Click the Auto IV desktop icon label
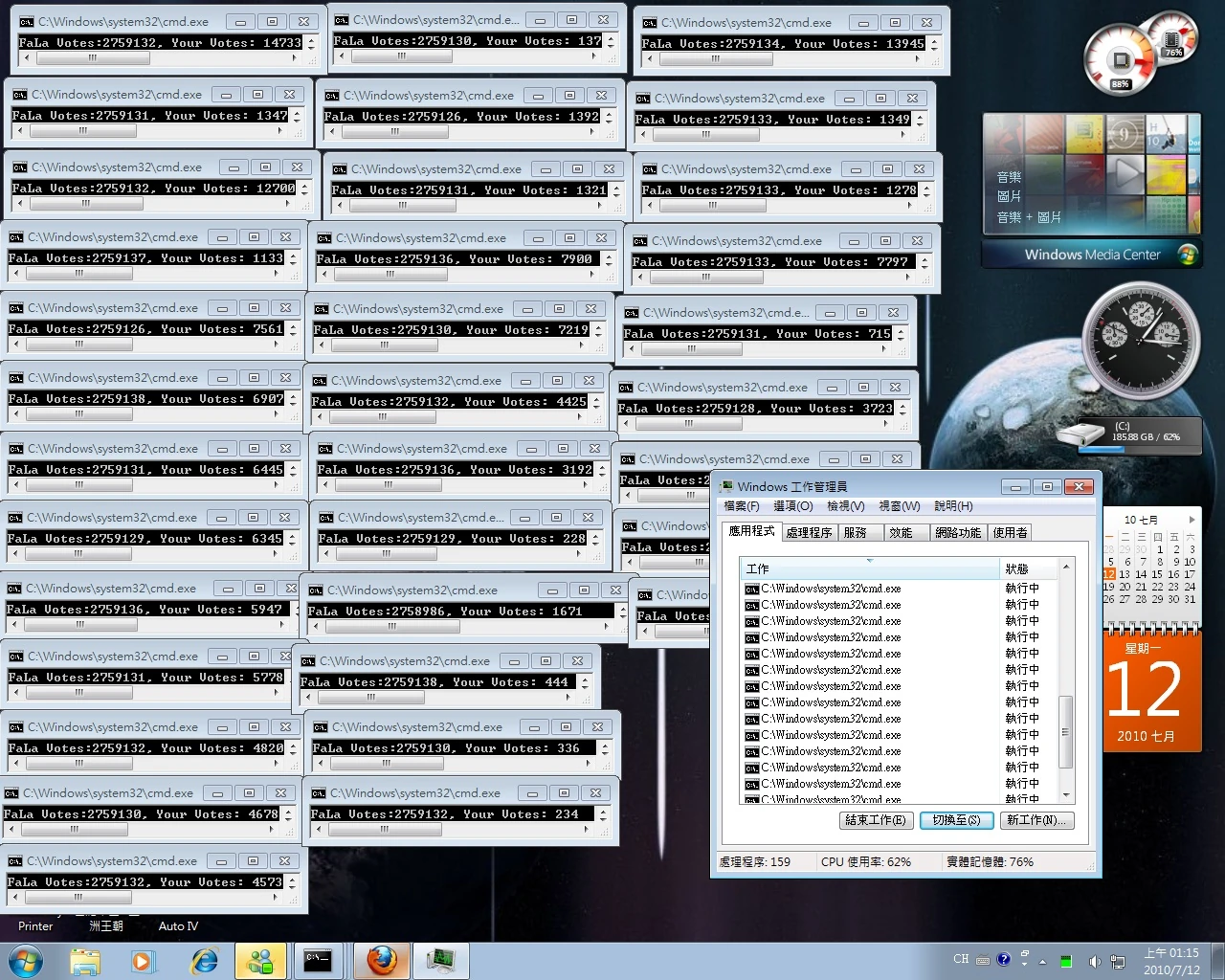 (x=178, y=926)
